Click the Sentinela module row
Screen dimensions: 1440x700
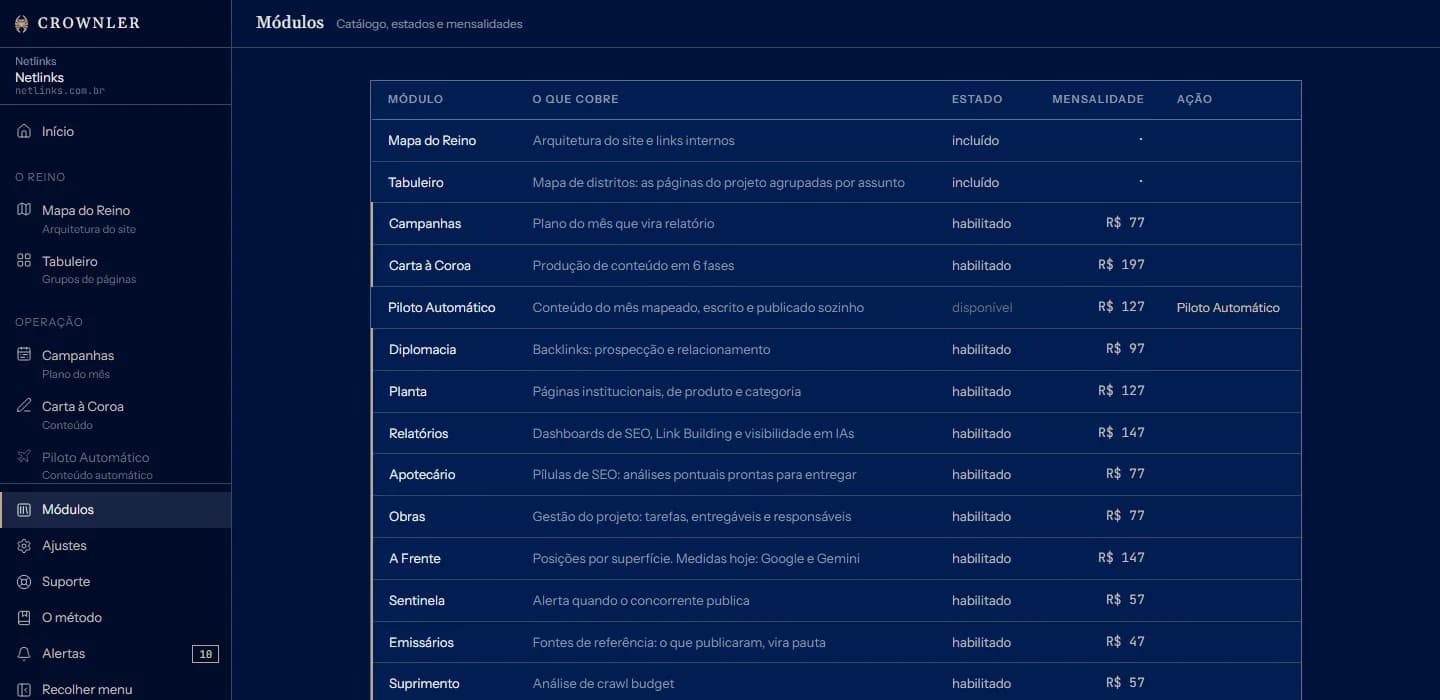tap(836, 600)
